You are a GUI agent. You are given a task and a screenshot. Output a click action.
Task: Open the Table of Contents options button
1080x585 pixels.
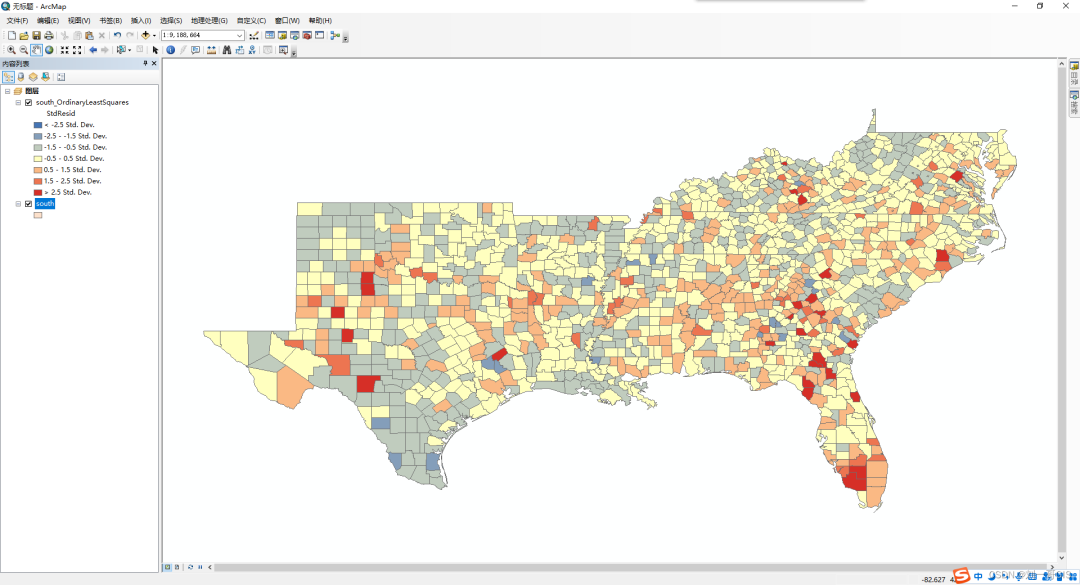pos(61,77)
